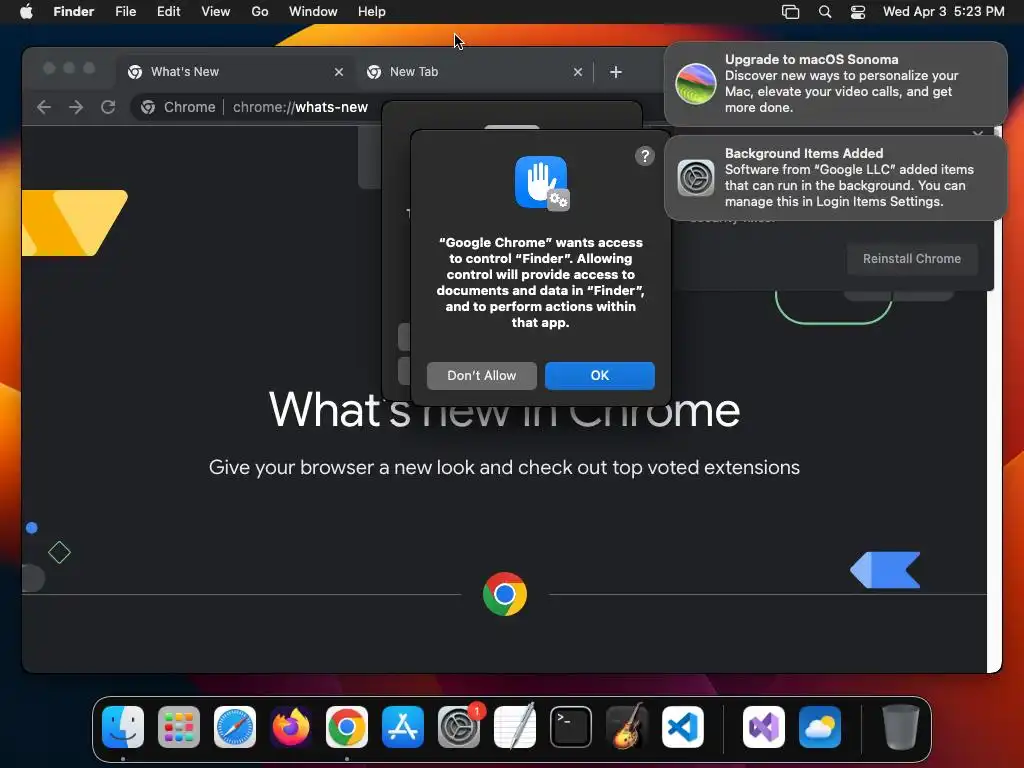
Task: Open the Edit menu
Action: point(168,12)
